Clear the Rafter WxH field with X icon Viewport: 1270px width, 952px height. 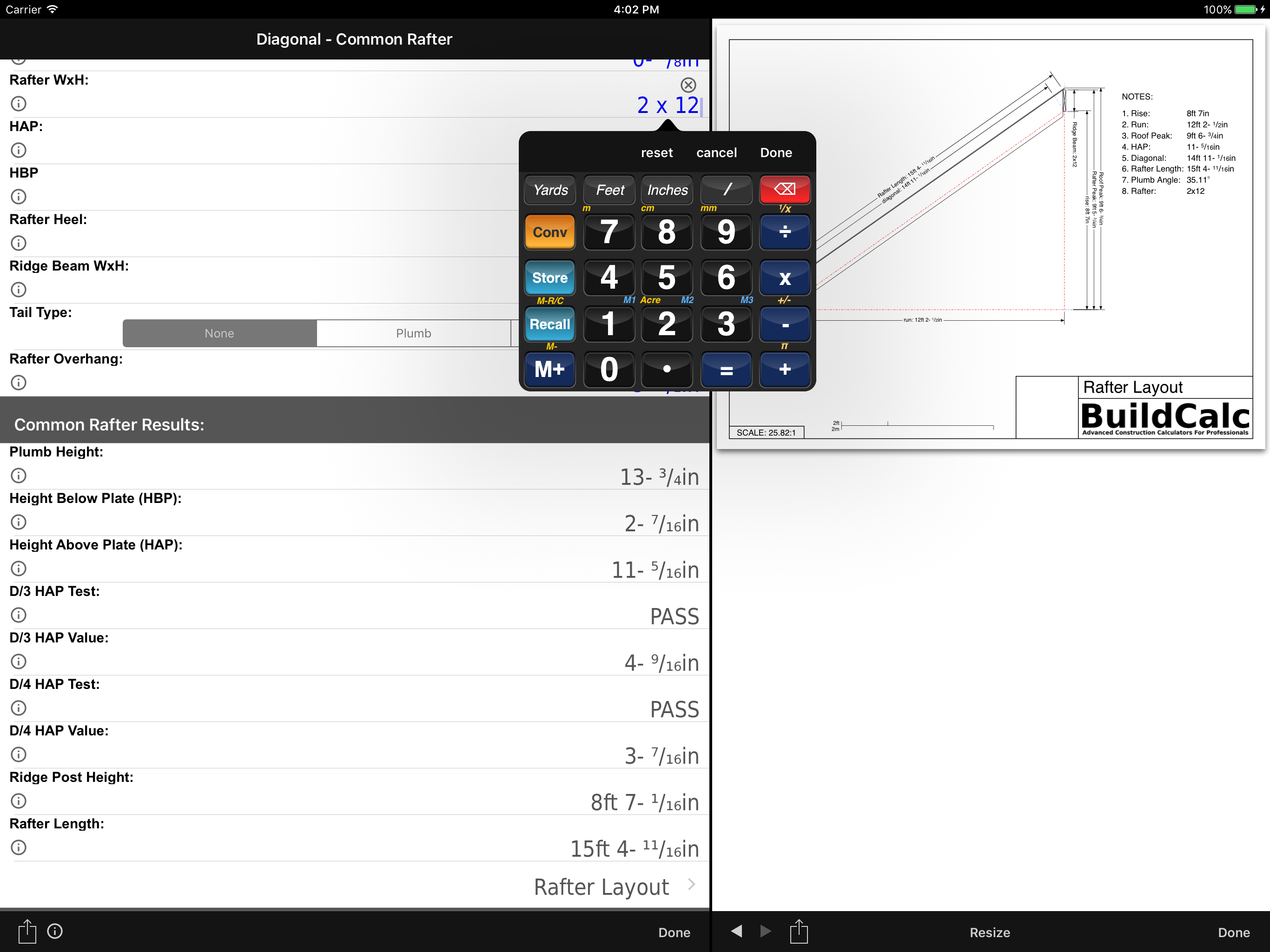(x=688, y=85)
